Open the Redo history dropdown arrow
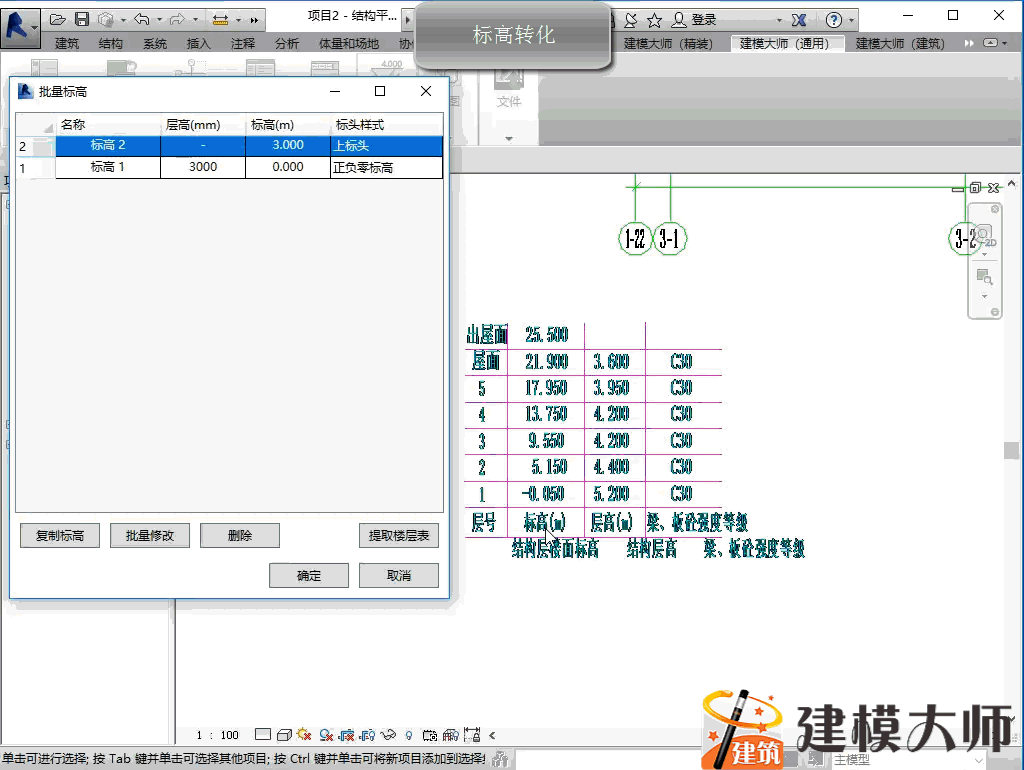This screenshot has width=1024, height=770. click(x=195, y=20)
